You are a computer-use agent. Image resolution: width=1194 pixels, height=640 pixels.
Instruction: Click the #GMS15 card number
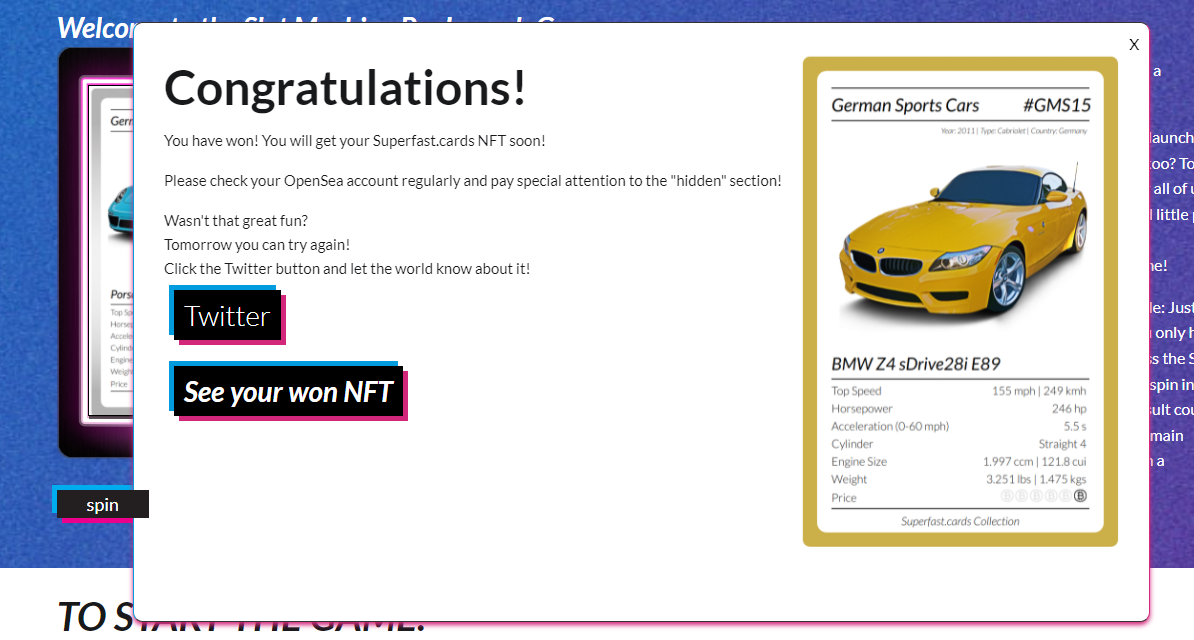coord(1057,105)
